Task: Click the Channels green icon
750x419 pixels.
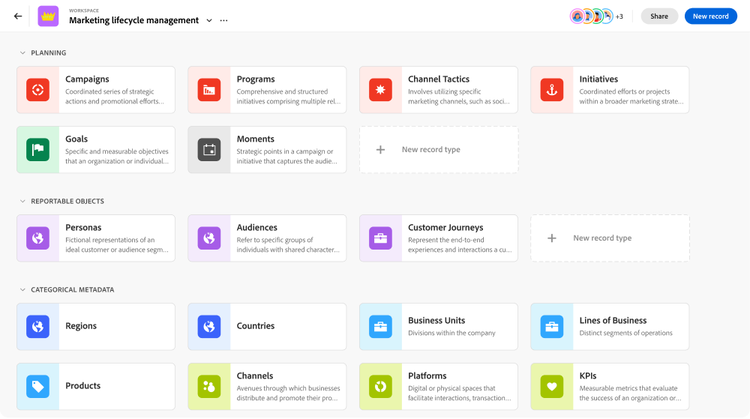Action: click(x=209, y=386)
